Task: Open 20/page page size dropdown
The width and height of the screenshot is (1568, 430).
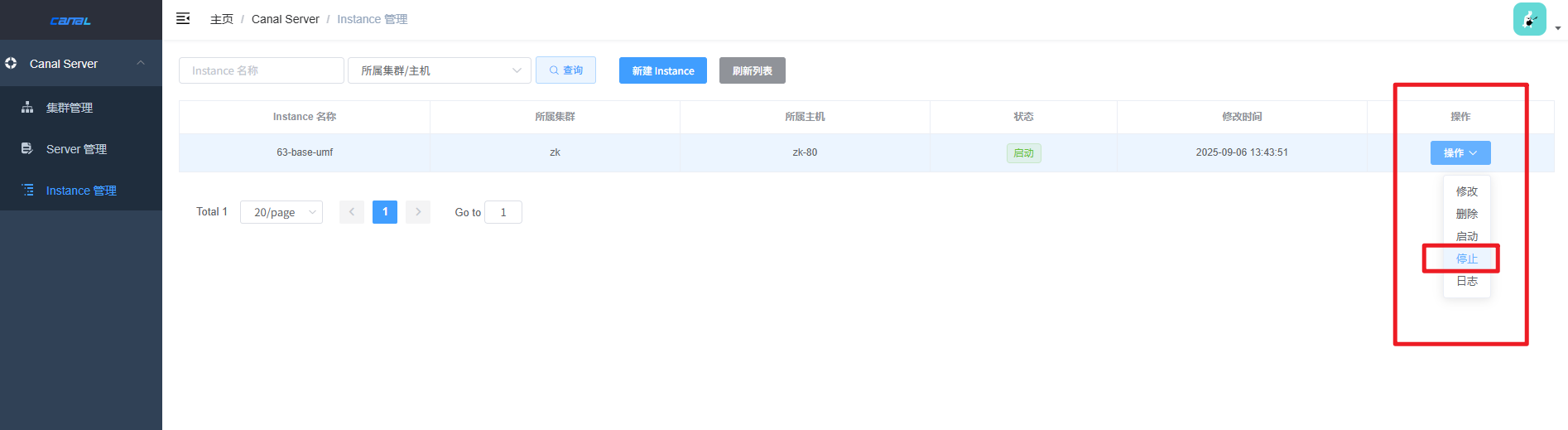Action: 281,212
